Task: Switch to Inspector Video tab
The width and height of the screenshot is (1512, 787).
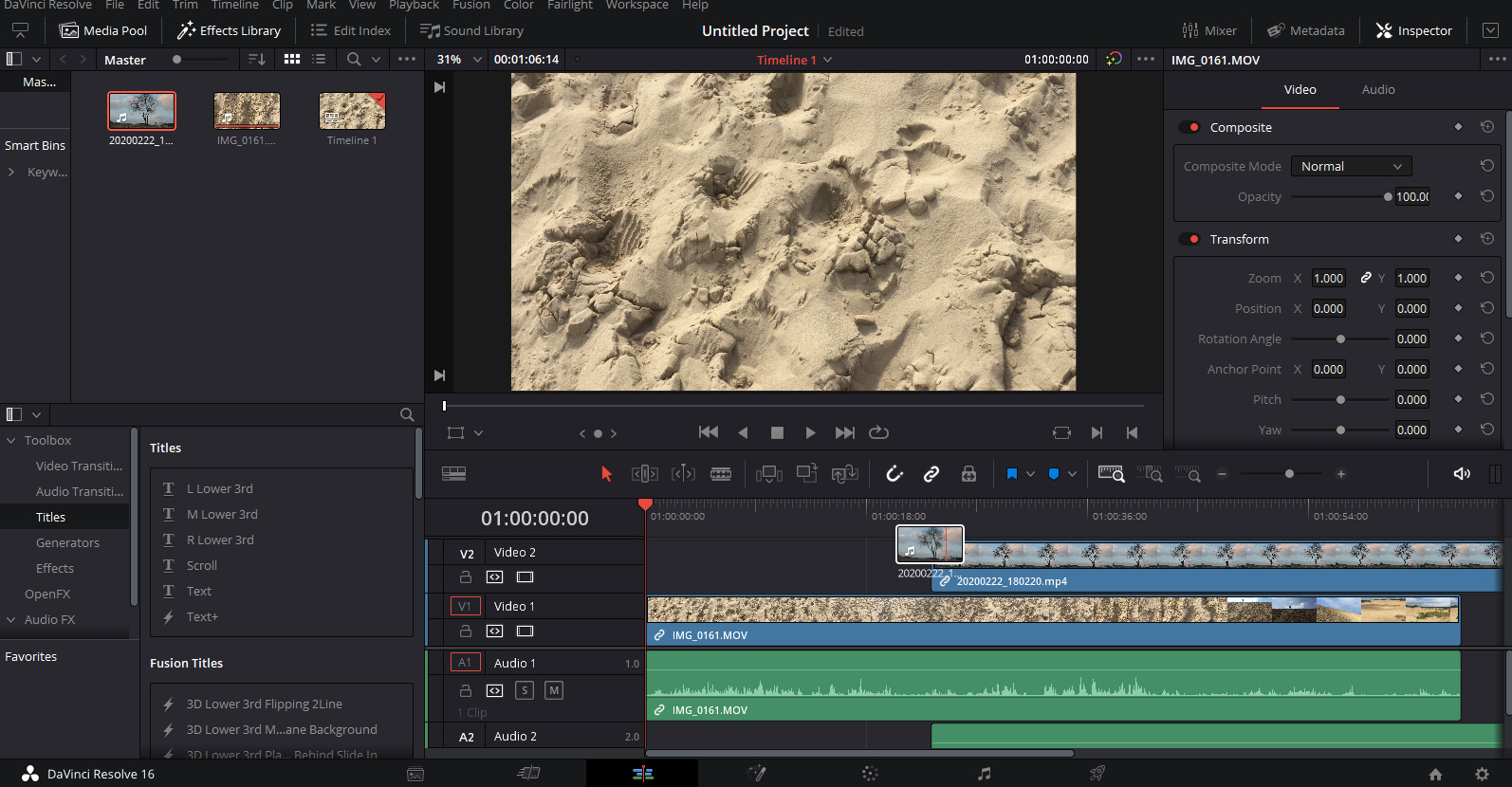Action: click(x=1300, y=89)
